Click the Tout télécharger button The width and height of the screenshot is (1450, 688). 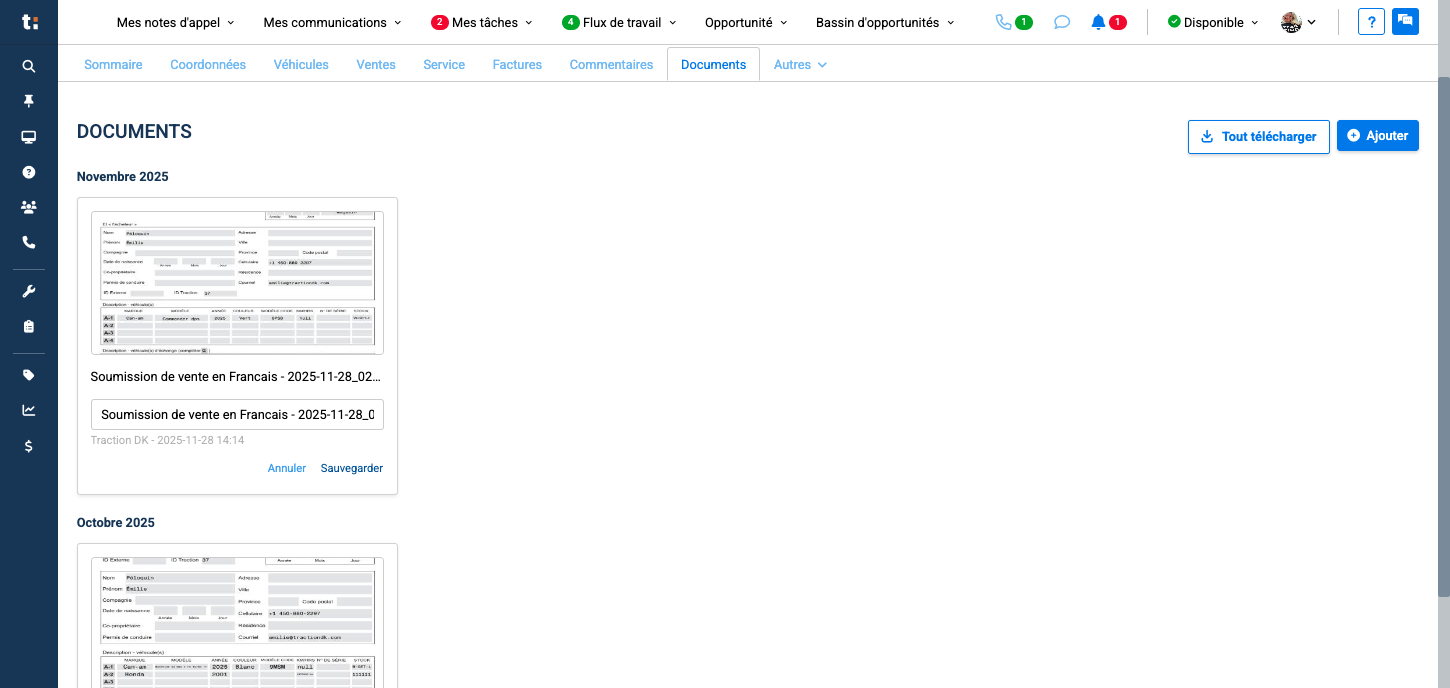click(1258, 136)
